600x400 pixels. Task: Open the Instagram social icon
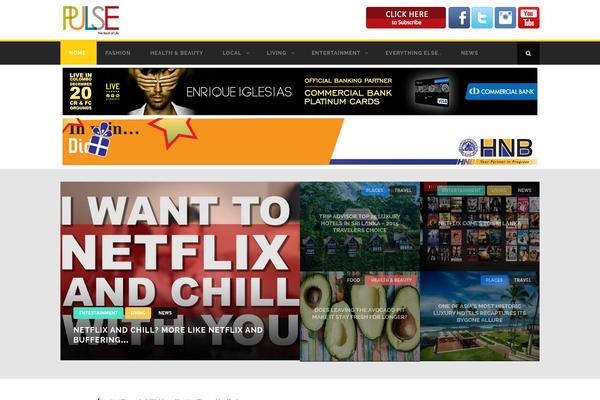[505, 18]
